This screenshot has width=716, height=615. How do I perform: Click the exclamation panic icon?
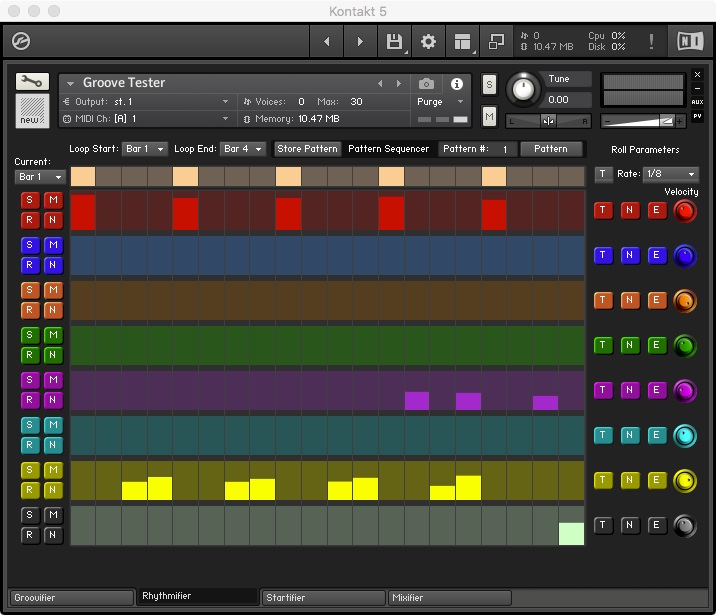651,42
